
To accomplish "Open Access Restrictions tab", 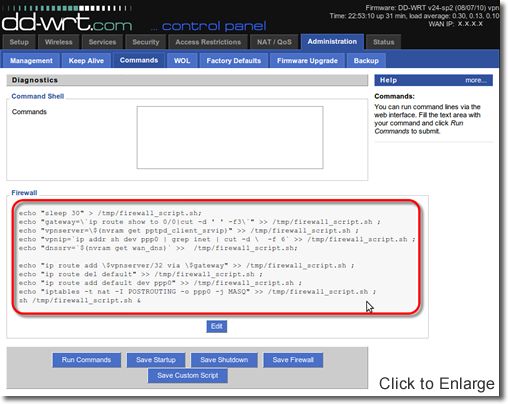I will [208, 42].
